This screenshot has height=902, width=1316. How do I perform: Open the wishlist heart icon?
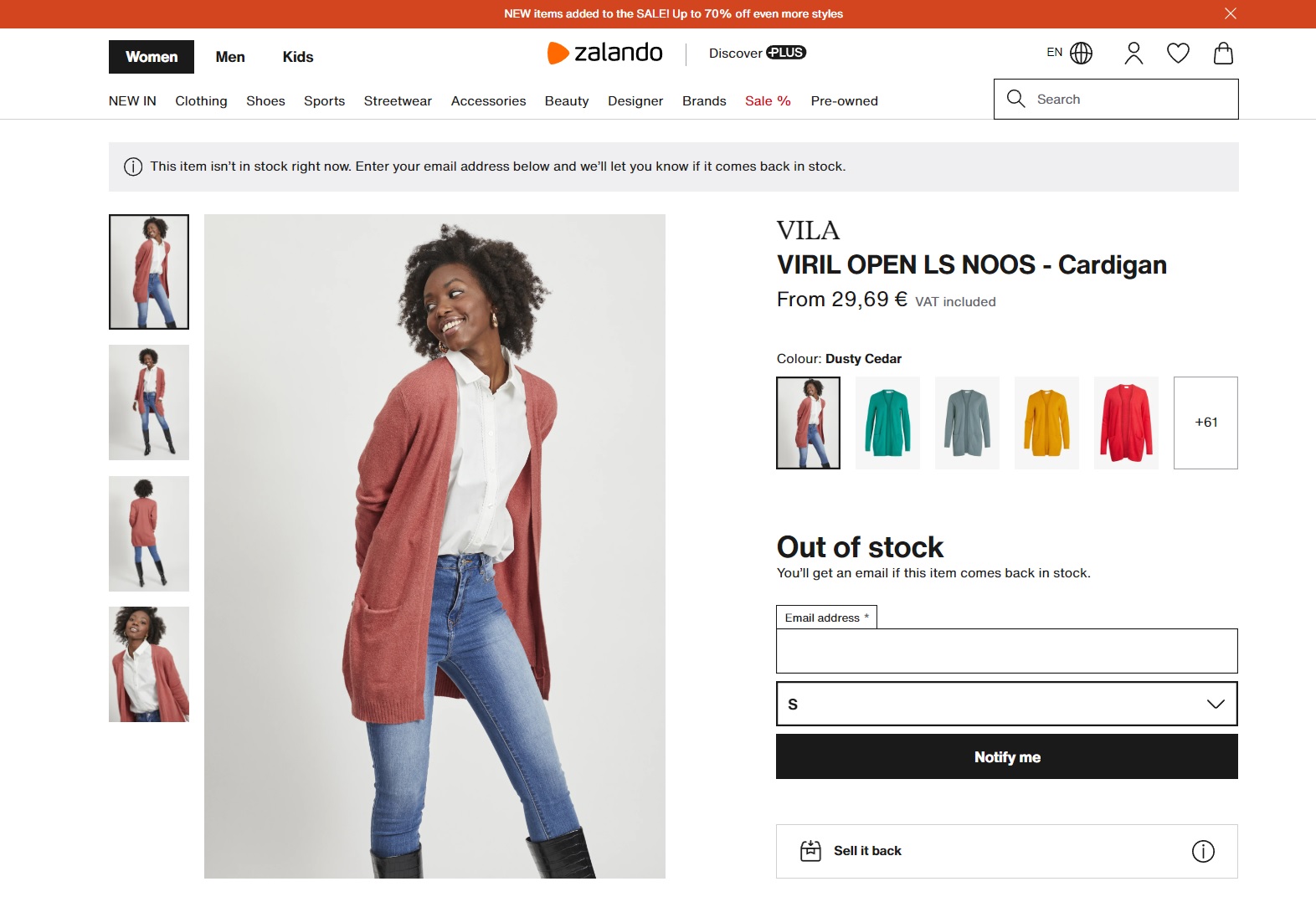[x=1178, y=54]
